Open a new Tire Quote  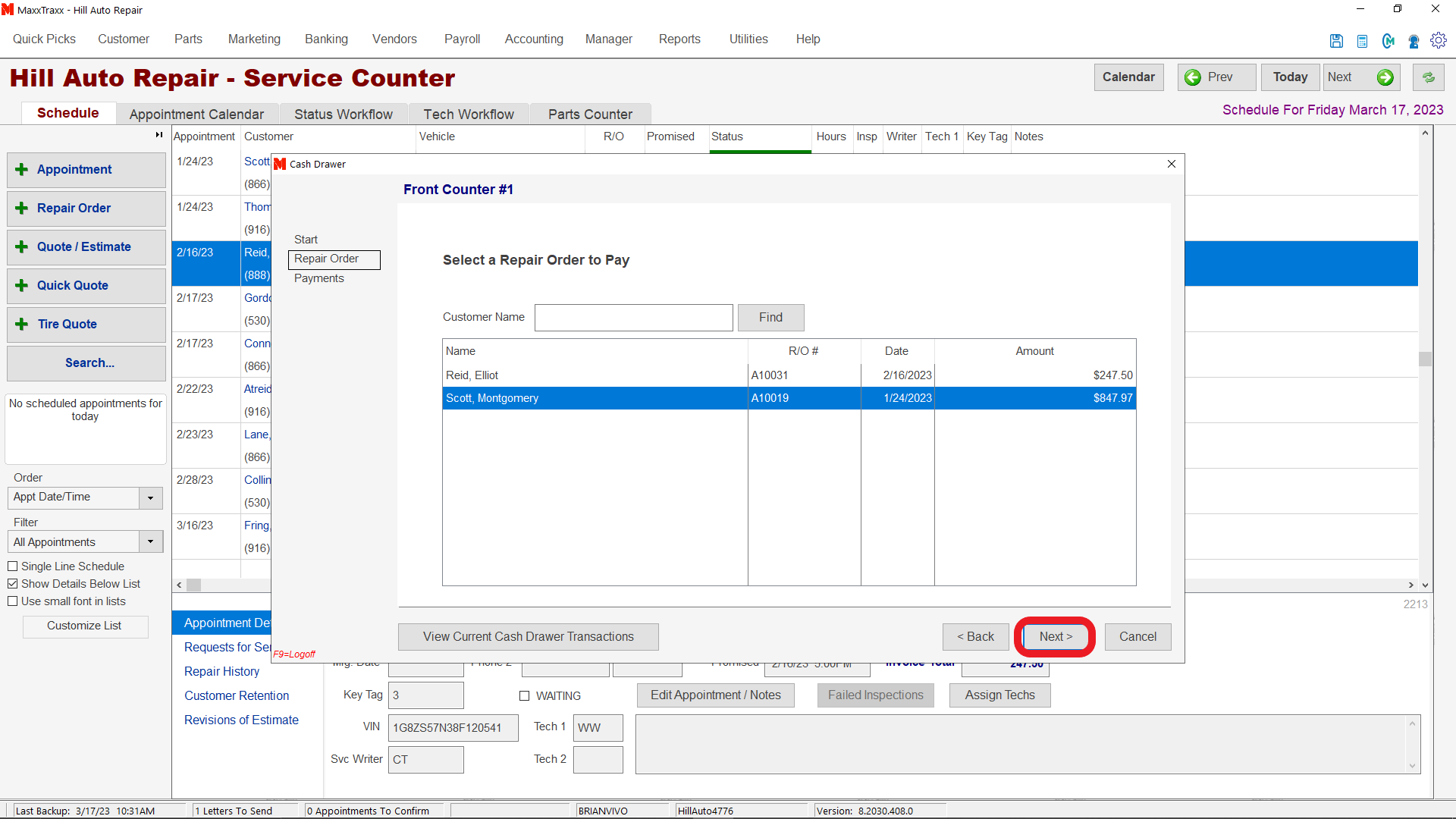pyautogui.click(x=86, y=325)
